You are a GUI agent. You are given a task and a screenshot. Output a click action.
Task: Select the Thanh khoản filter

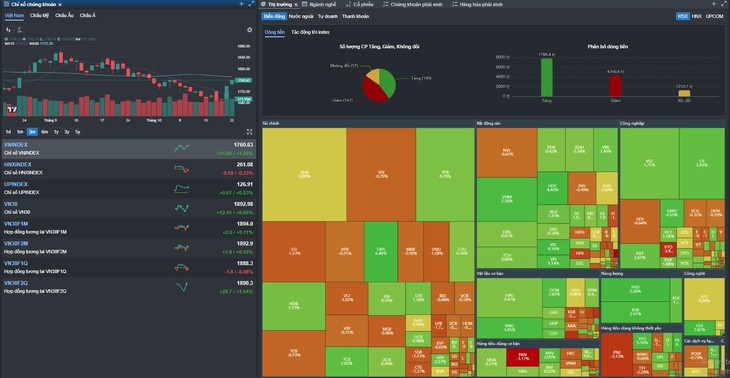point(355,16)
